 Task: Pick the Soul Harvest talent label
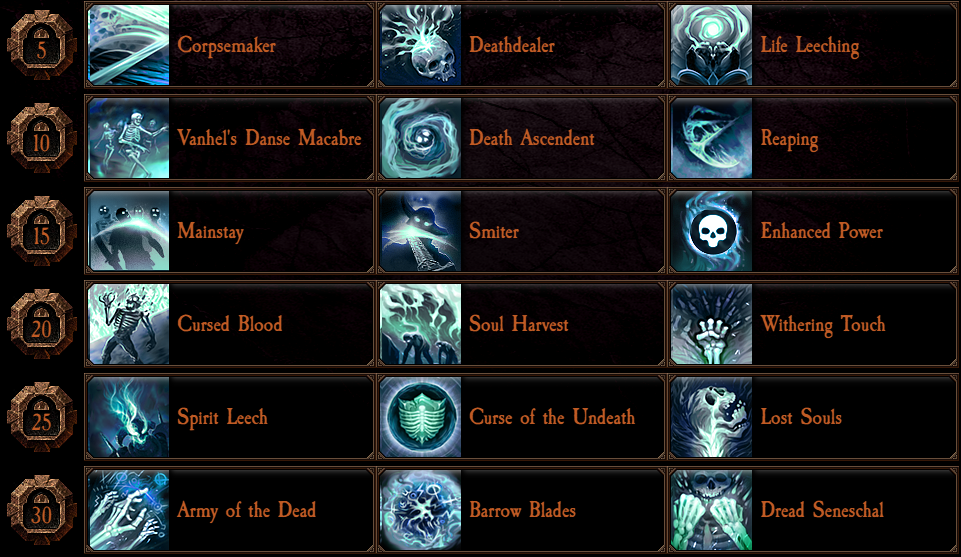(x=518, y=324)
